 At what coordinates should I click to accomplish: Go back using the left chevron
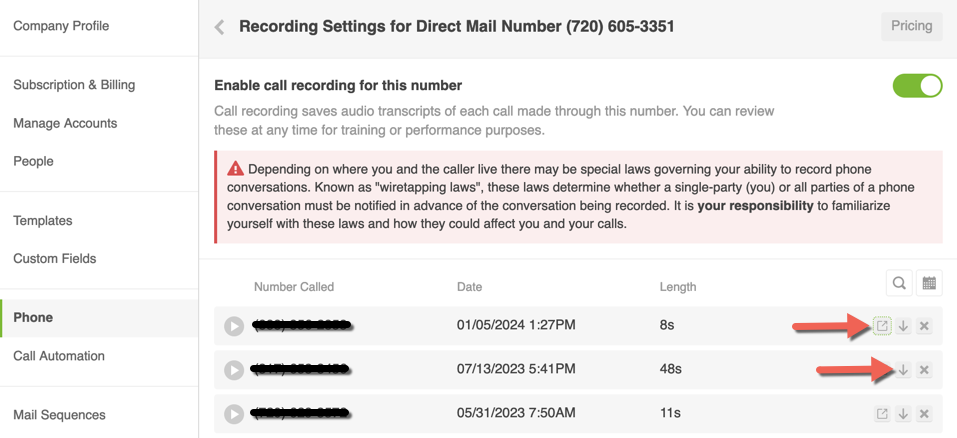(220, 27)
